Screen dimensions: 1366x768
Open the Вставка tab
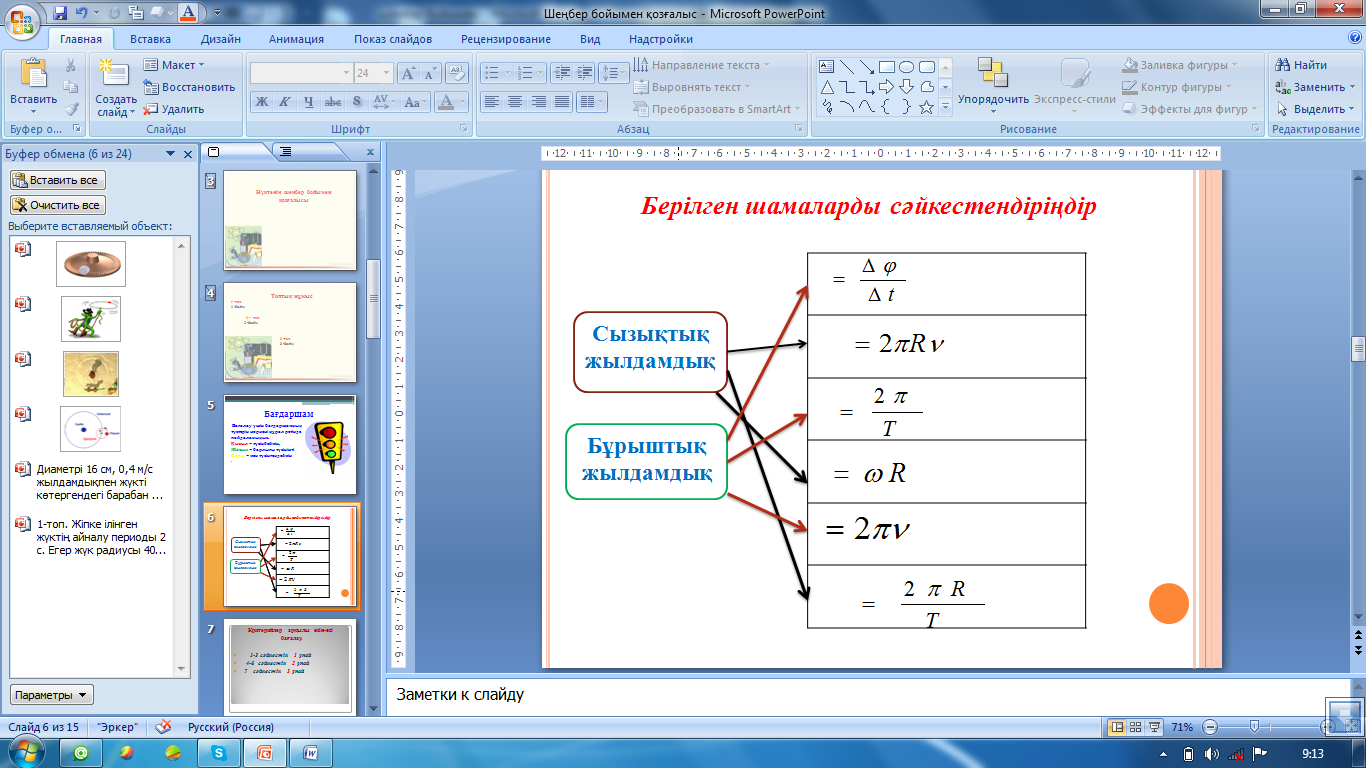pos(150,39)
